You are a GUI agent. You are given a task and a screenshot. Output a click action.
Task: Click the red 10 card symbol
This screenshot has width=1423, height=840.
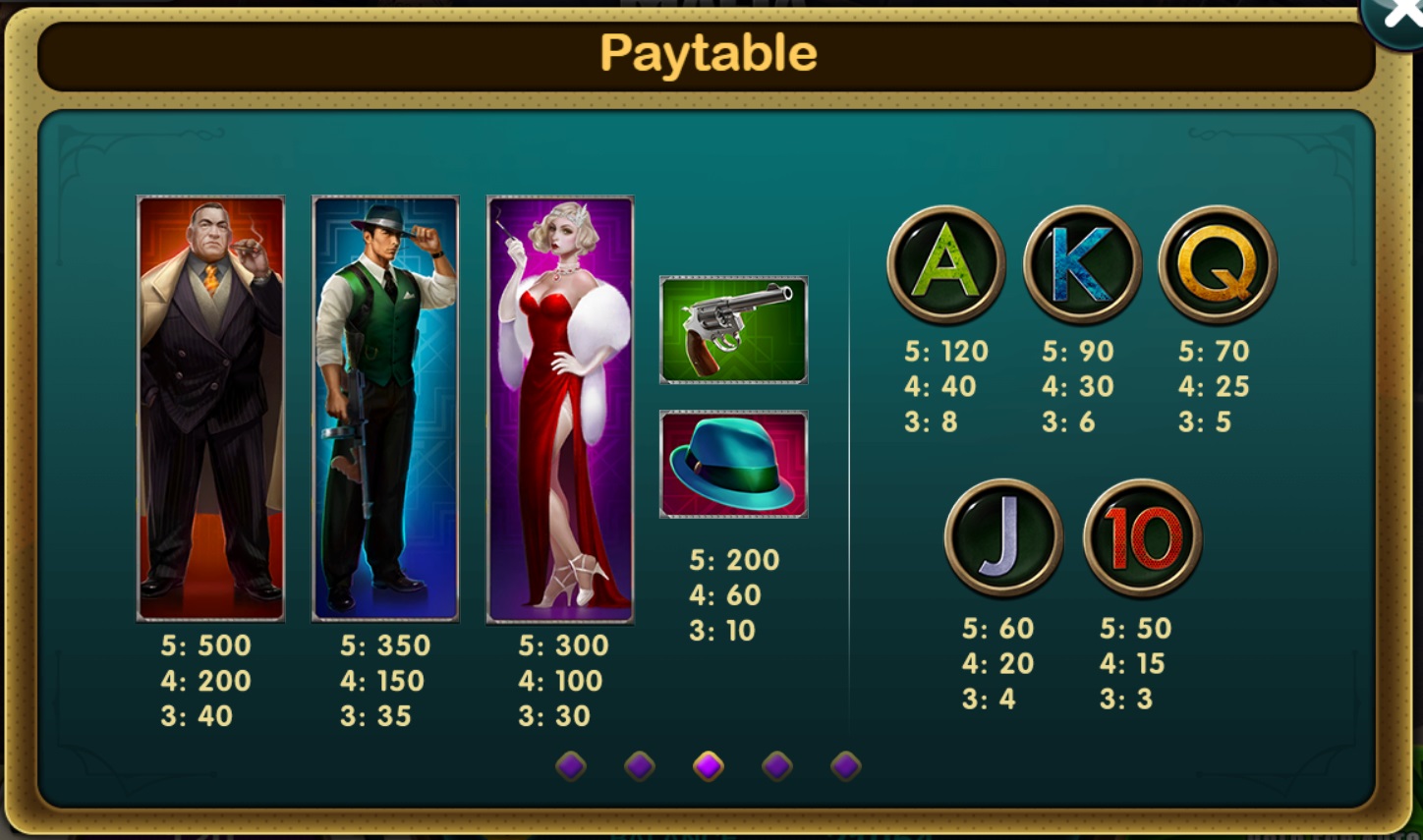(x=1142, y=538)
